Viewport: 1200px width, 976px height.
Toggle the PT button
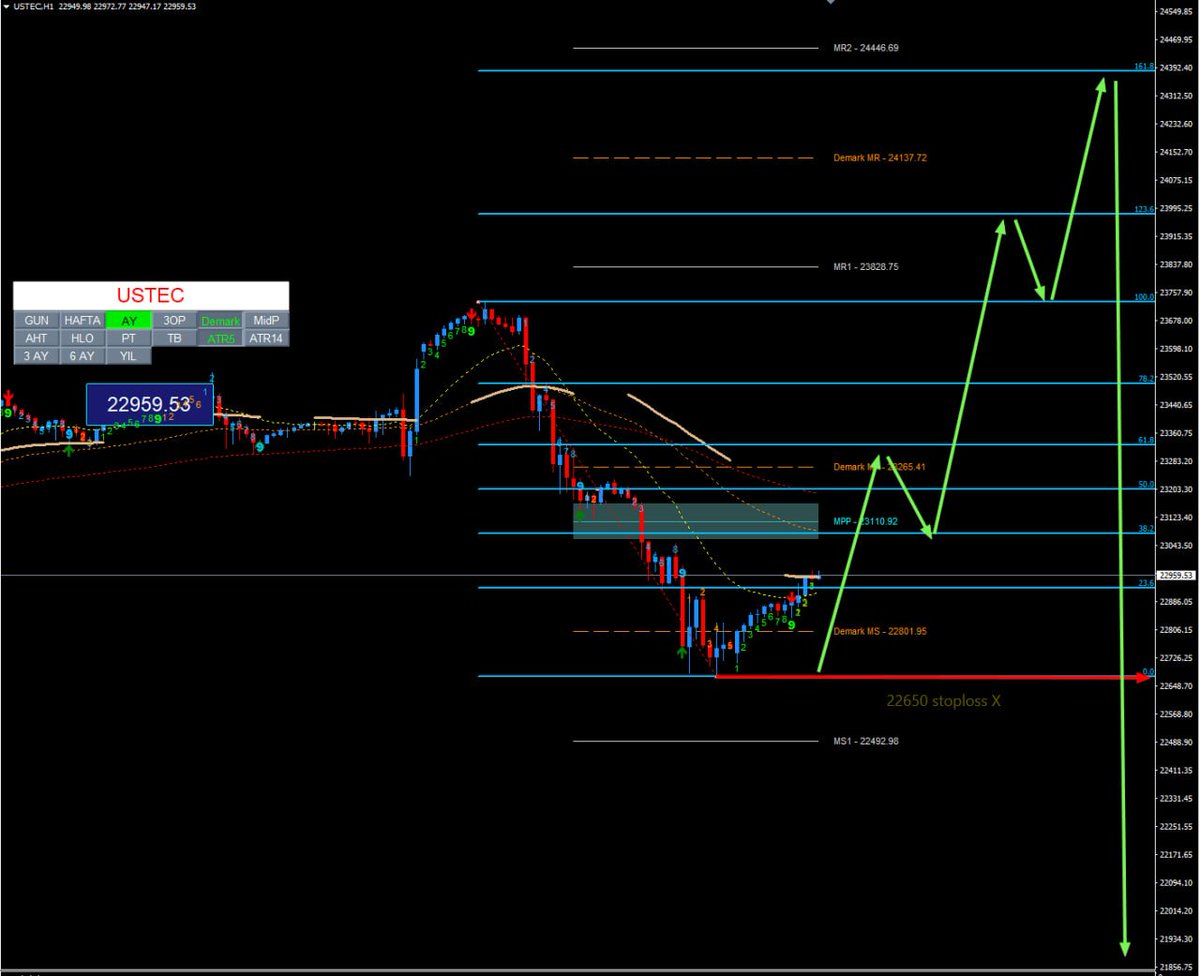click(x=128, y=338)
